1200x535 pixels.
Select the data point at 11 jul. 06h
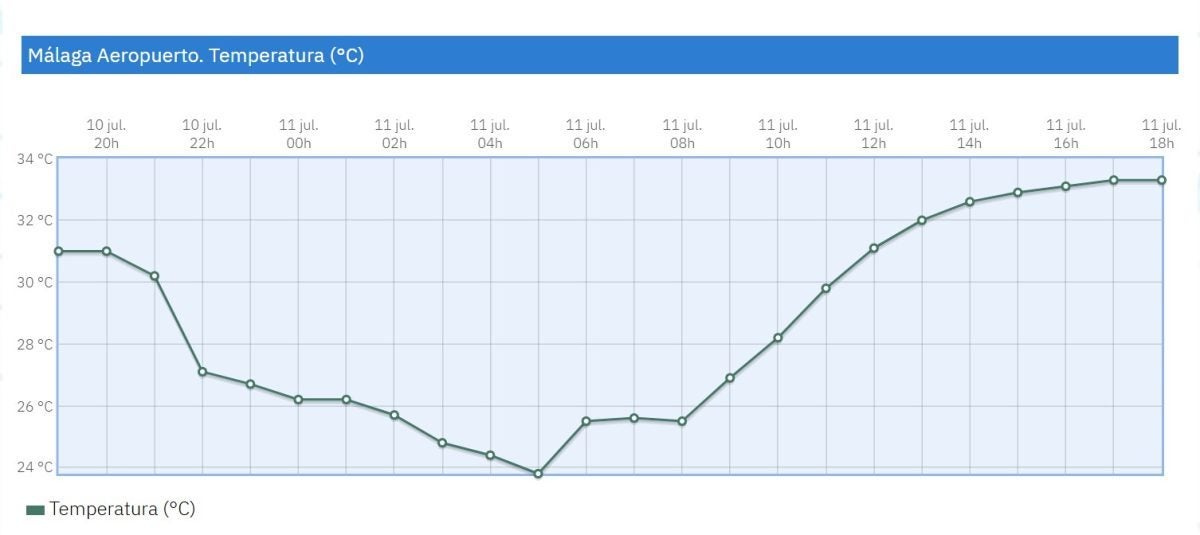click(586, 421)
